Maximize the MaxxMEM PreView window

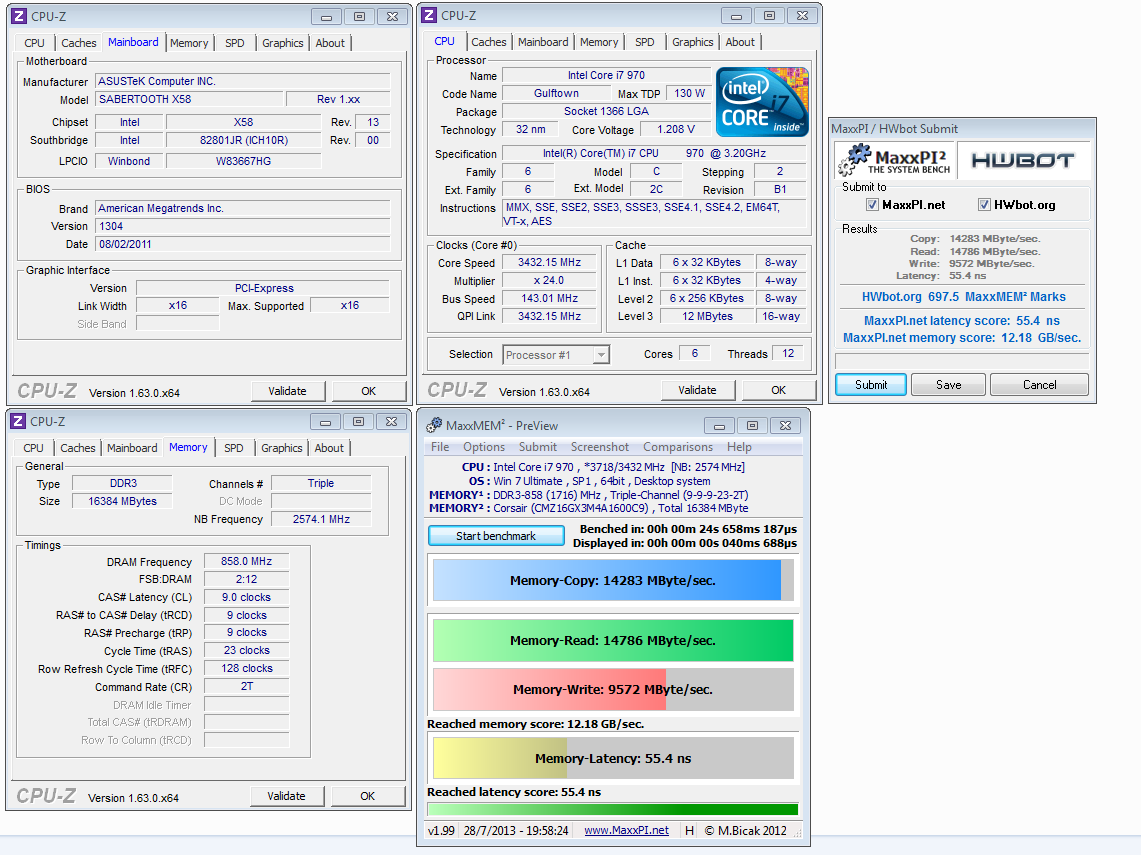(x=752, y=426)
